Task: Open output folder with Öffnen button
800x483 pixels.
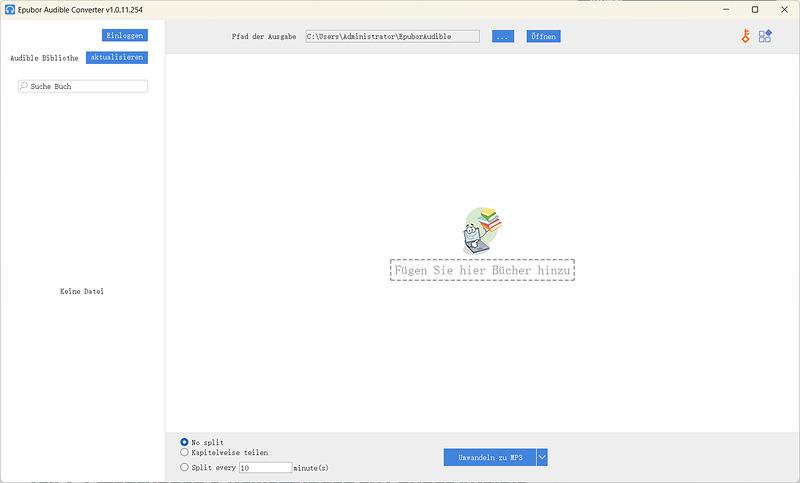Action: point(543,36)
